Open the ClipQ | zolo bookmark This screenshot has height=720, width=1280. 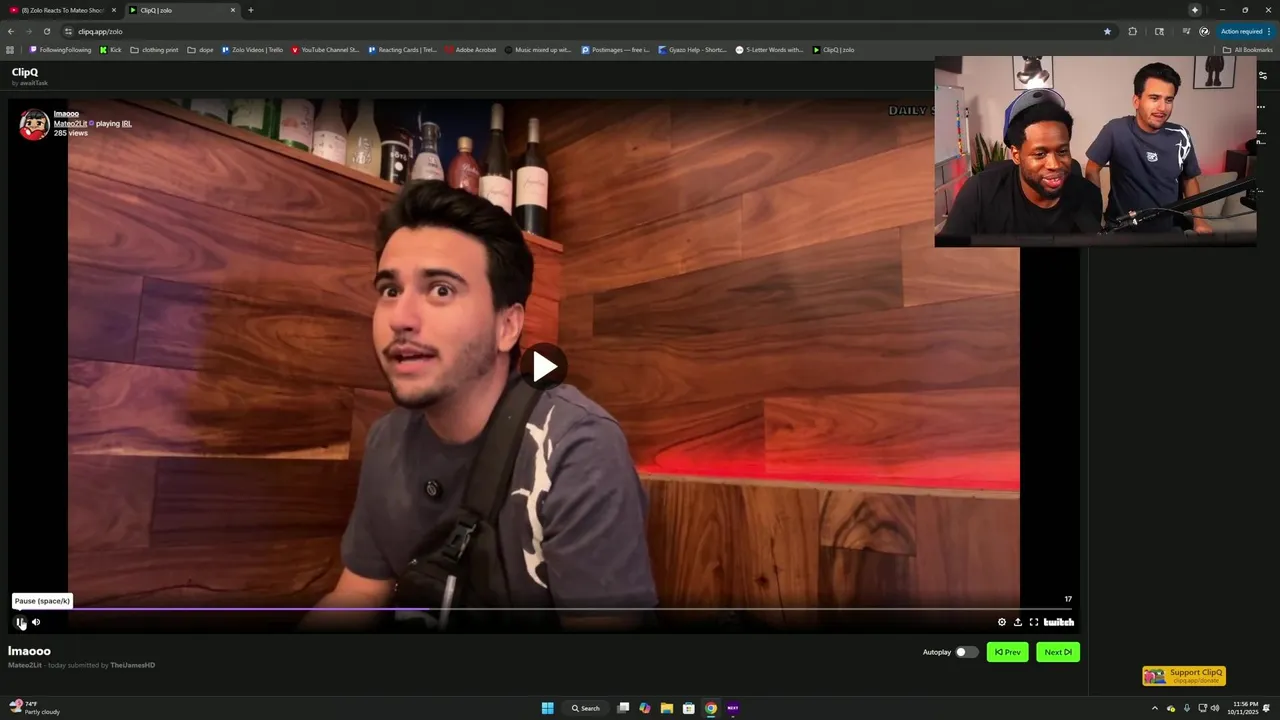tap(833, 49)
